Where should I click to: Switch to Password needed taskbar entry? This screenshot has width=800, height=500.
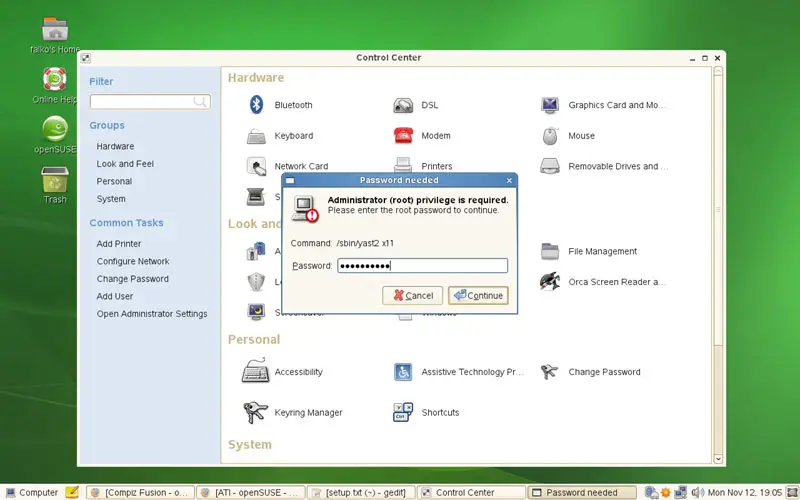pyautogui.click(x=582, y=492)
